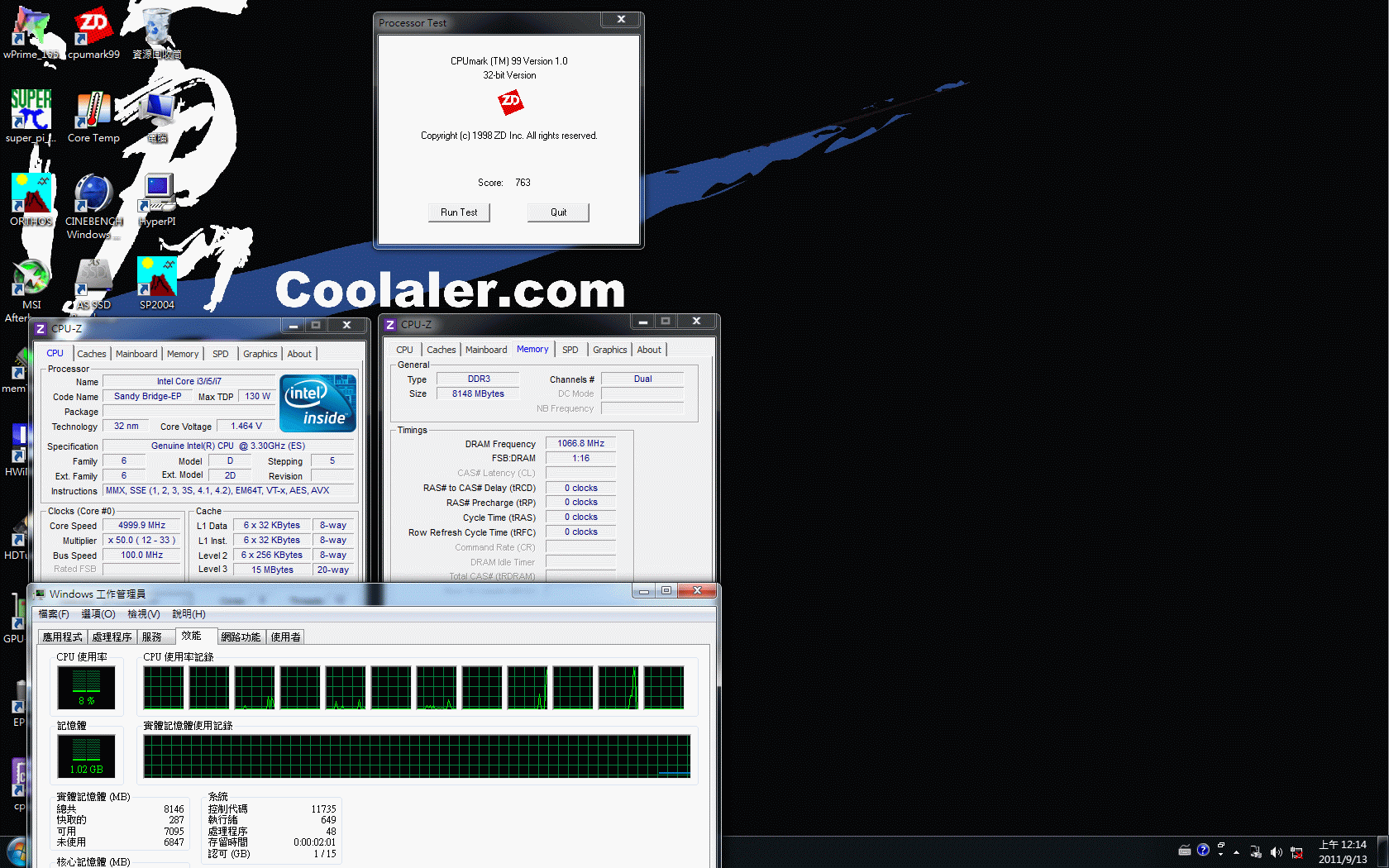This screenshot has height=868, width=1389.
Task: Open the CINEBENCH Windows shortcut
Action: pos(93,207)
